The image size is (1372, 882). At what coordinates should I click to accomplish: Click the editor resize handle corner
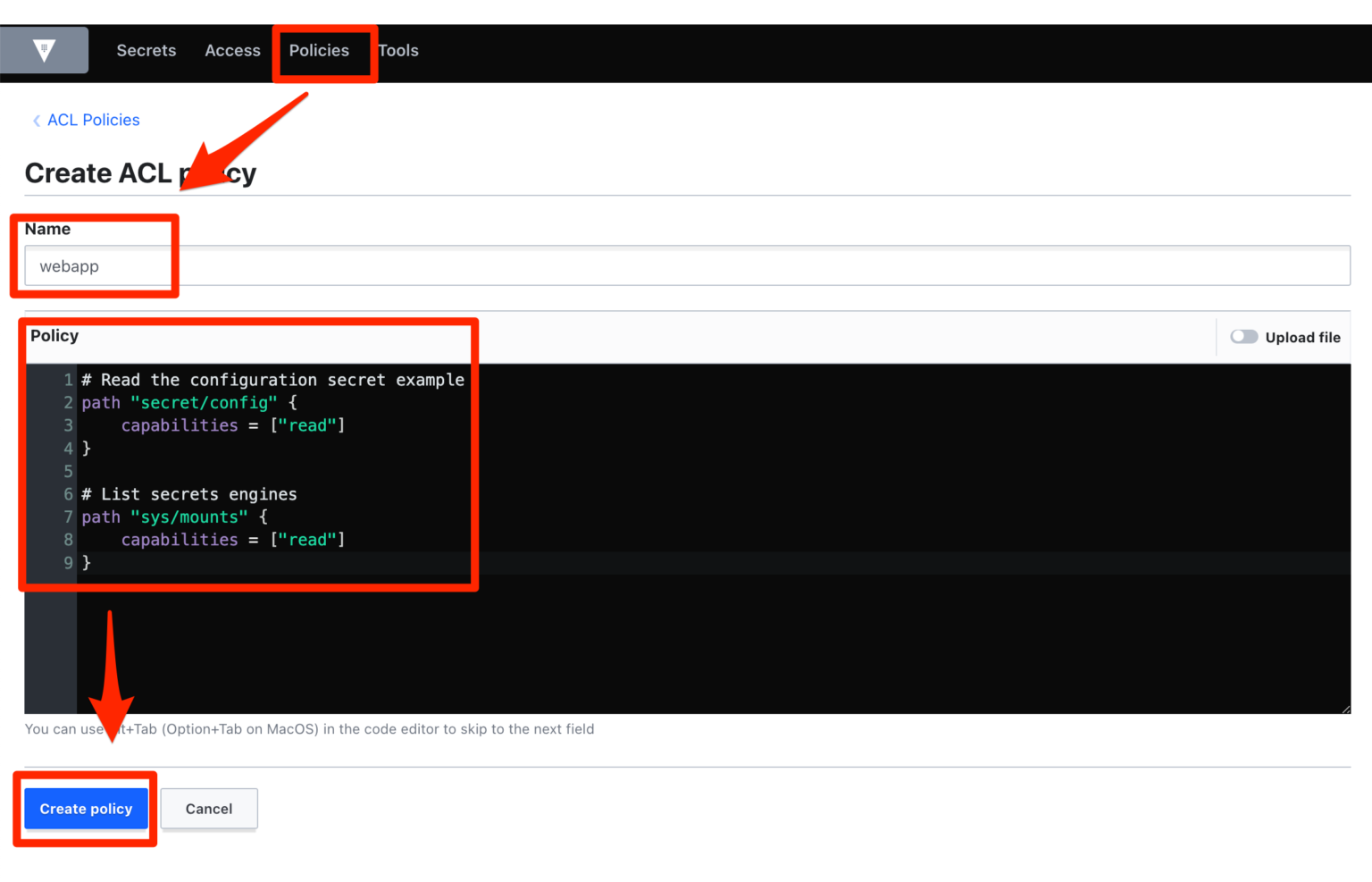click(1345, 707)
